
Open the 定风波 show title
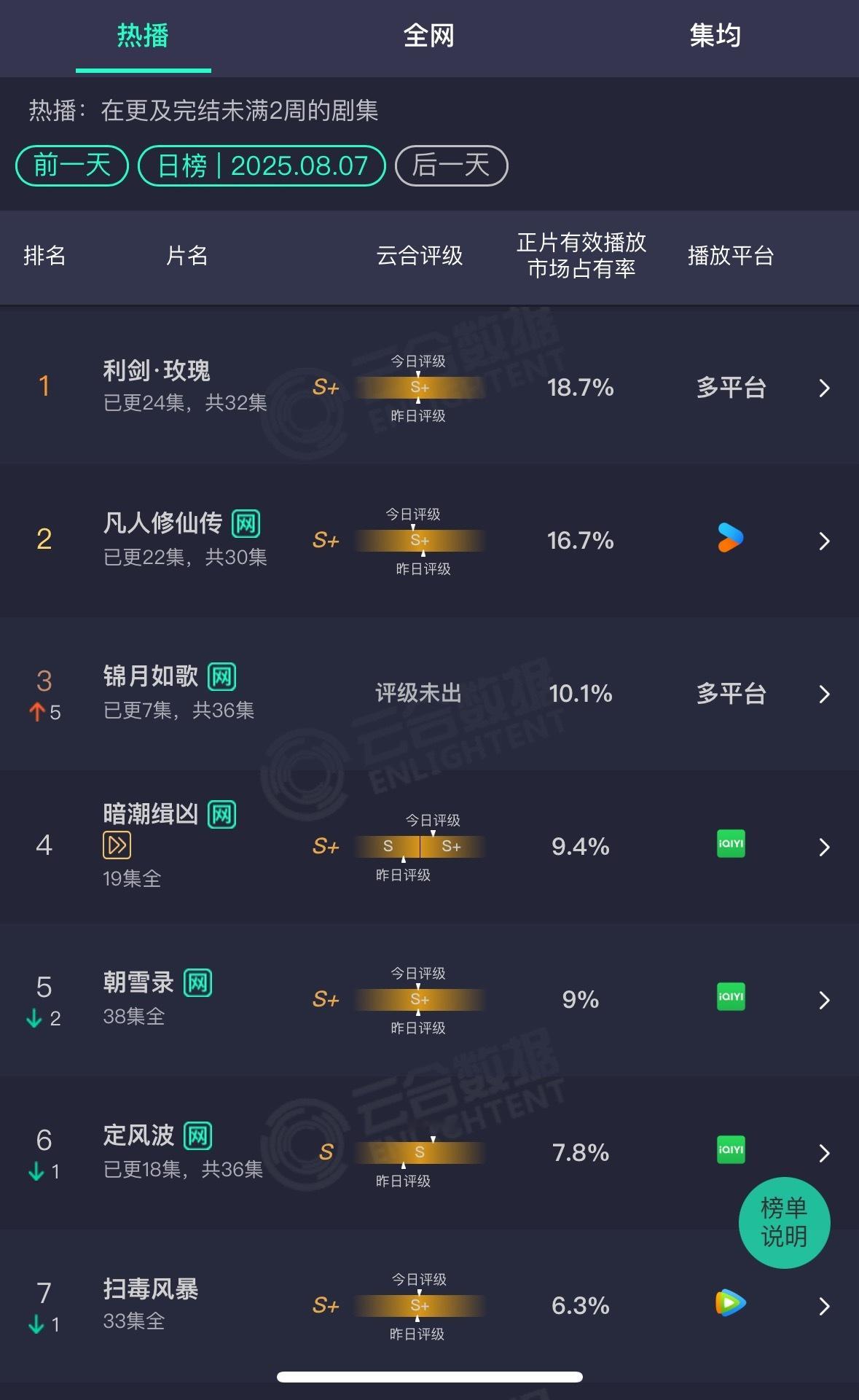pos(138,1135)
